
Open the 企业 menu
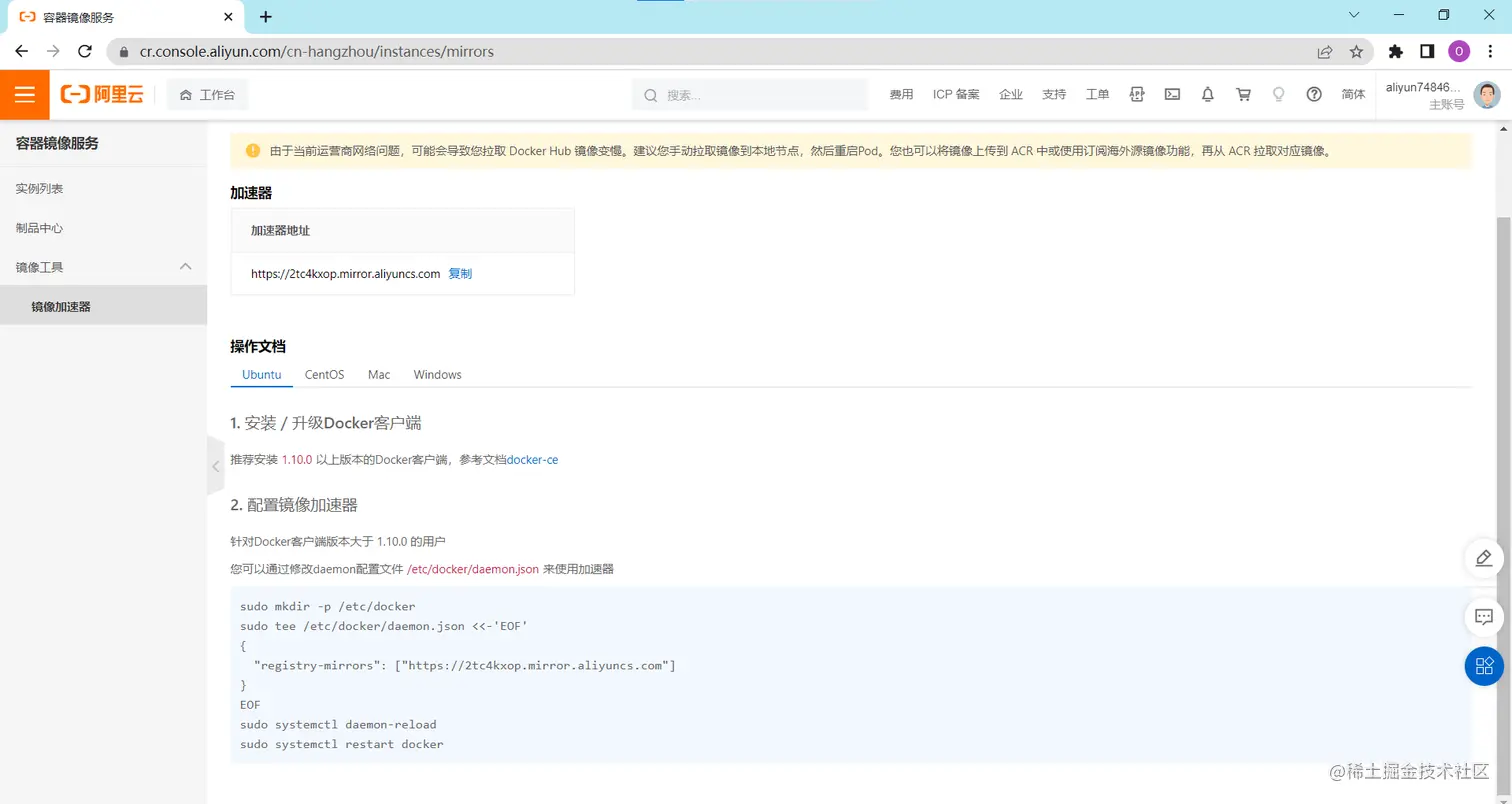[1011, 95]
